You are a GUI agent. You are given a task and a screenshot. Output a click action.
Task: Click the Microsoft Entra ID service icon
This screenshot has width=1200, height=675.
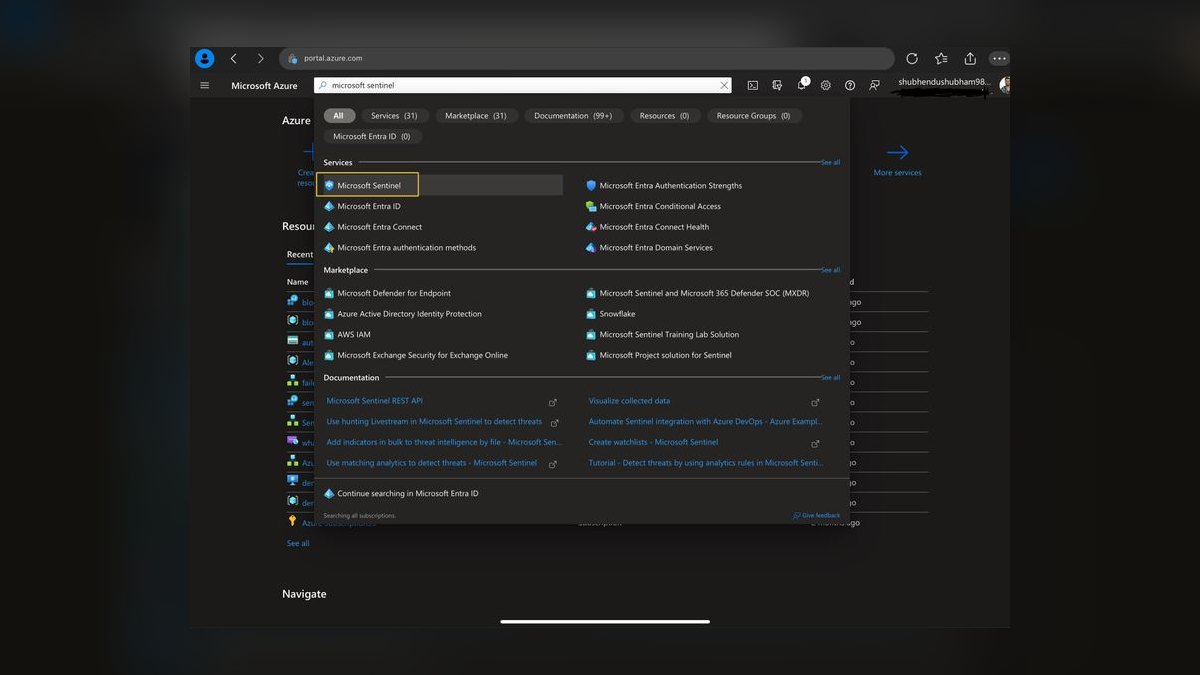click(x=329, y=206)
